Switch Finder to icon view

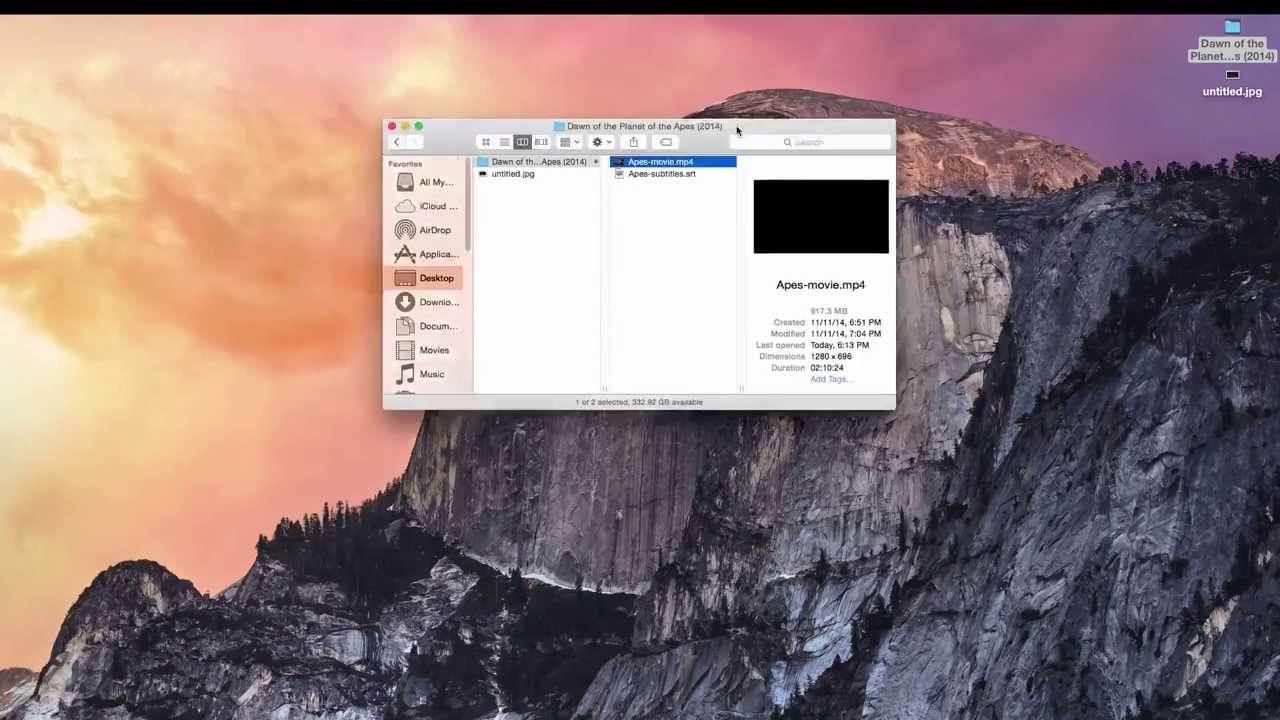pos(486,142)
